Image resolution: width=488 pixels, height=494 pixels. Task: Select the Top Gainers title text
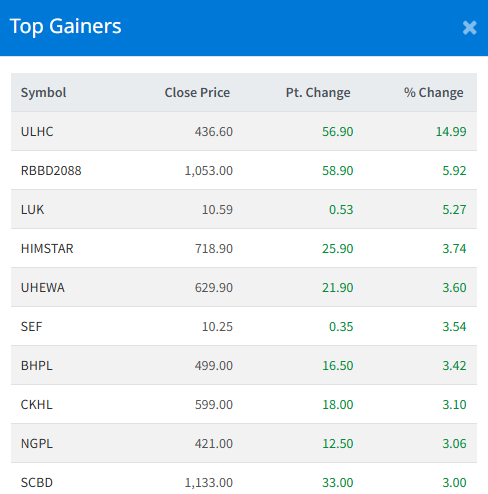[x=66, y=26]
